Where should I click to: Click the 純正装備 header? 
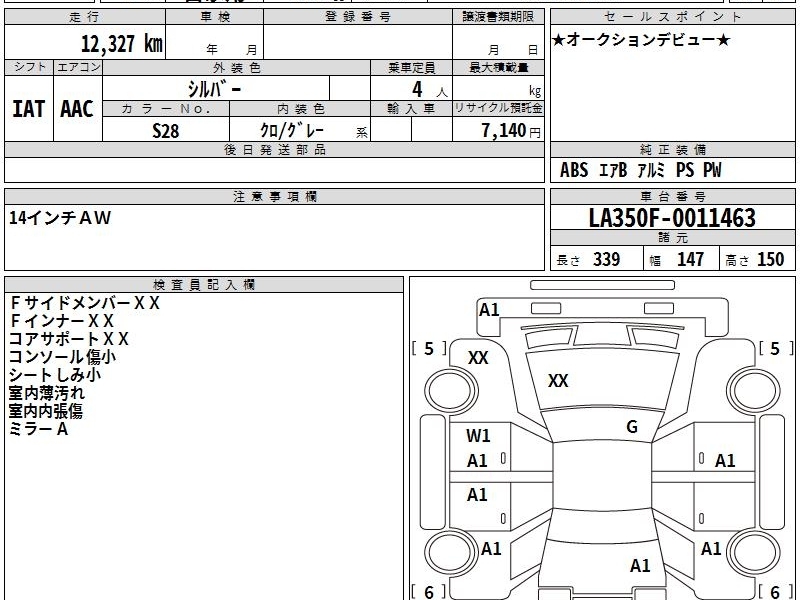(x=672, y=150)
